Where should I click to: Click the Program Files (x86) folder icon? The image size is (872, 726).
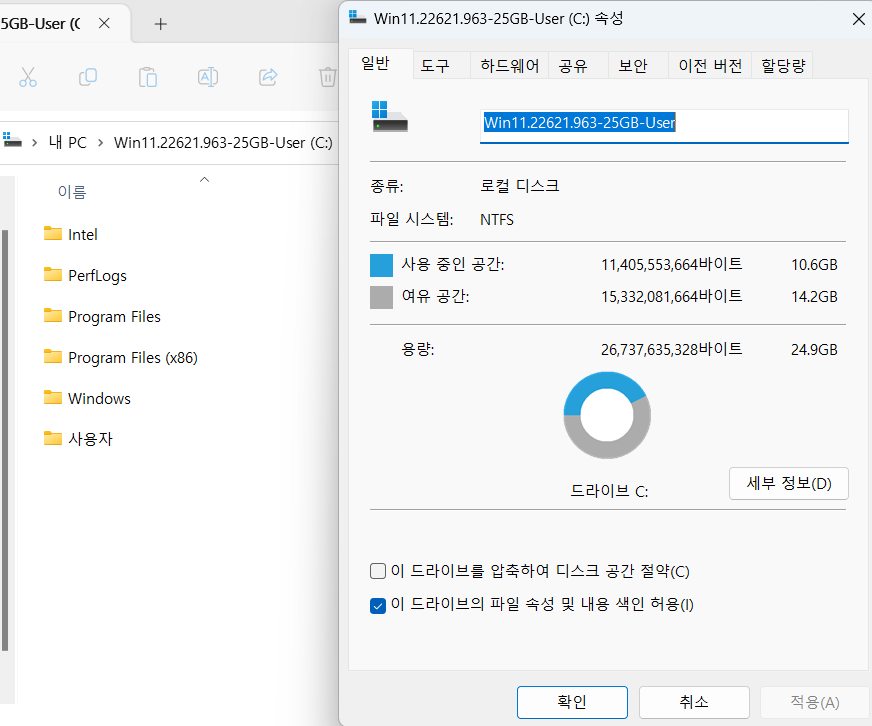[x=53, y=356]
